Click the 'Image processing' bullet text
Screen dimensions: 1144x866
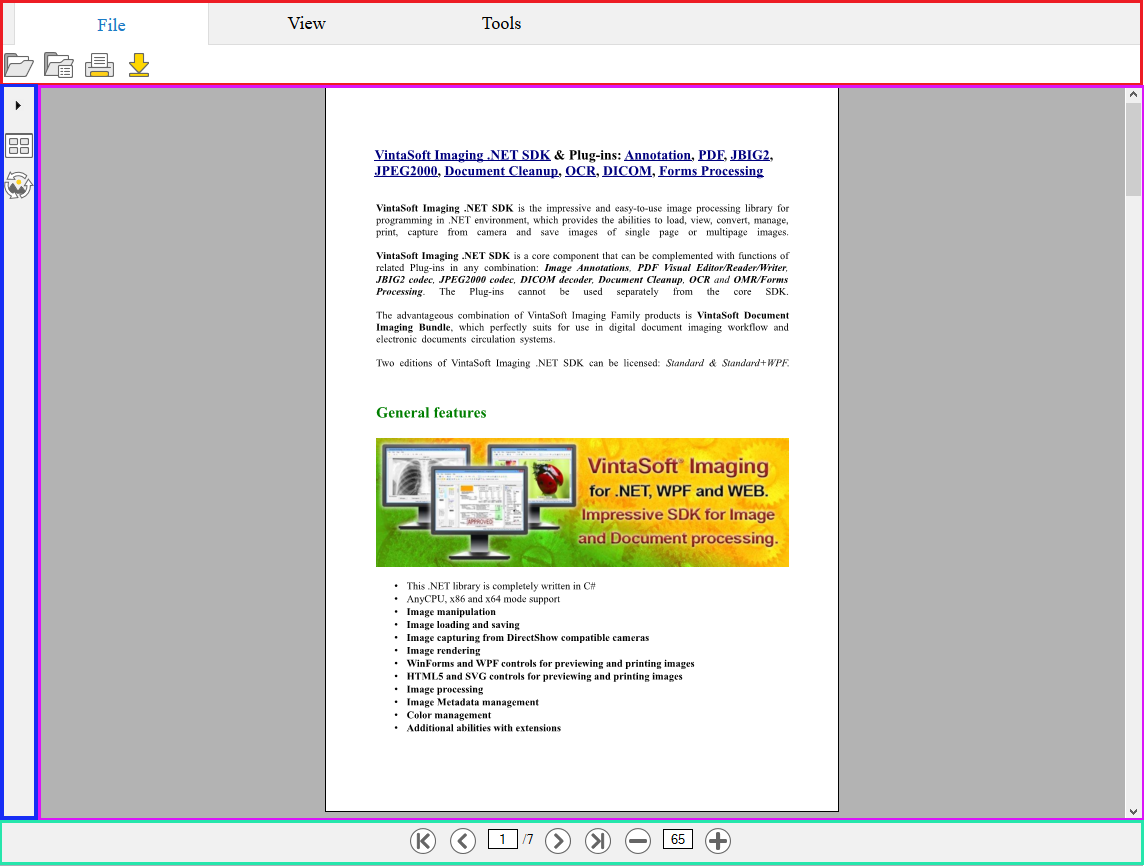click(x=445, y=689)
